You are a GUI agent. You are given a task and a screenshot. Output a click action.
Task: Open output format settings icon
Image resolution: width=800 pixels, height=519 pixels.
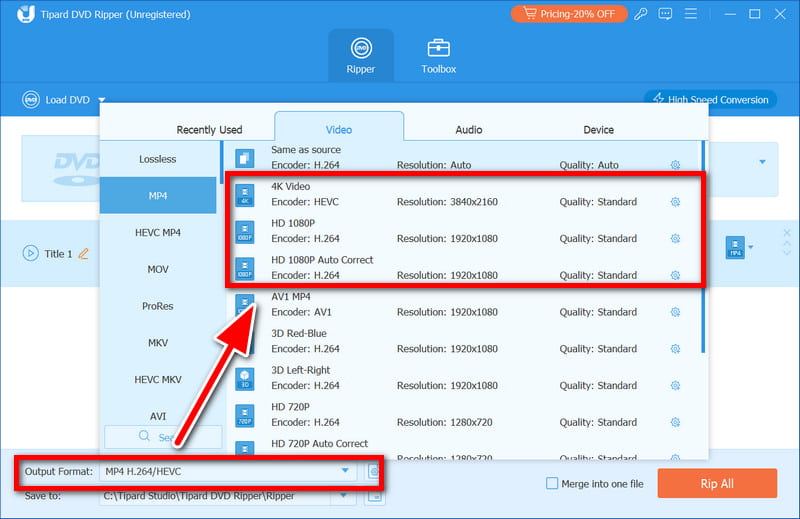[374, 472]
